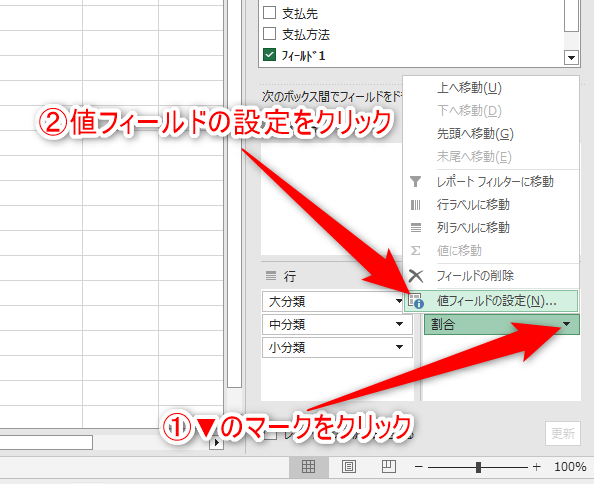This screenshot has height=484, width=594.
Task: Select 上へ移動(U) from the context menu
Action: pos(469,88)
